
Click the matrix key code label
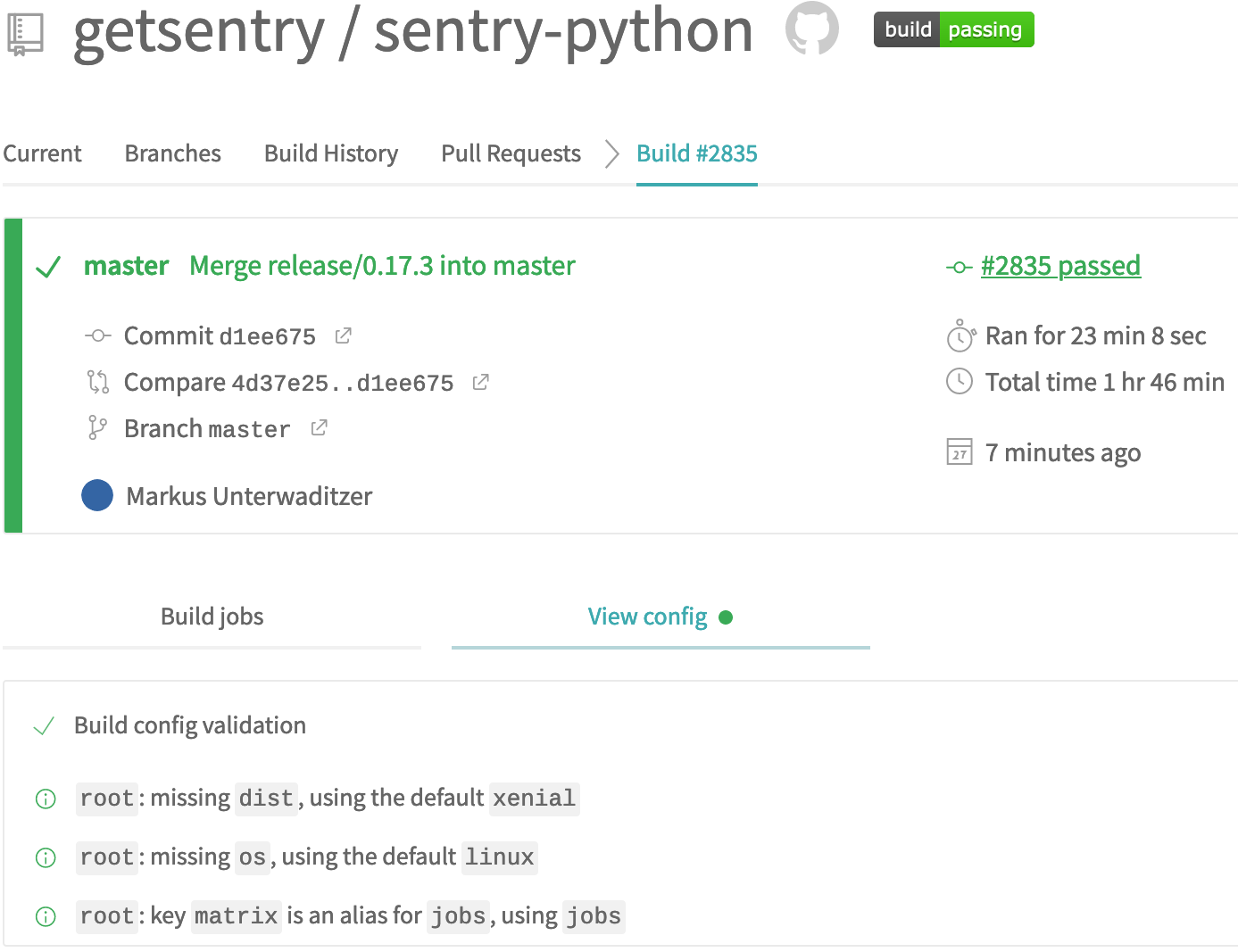tap(237, 915)
